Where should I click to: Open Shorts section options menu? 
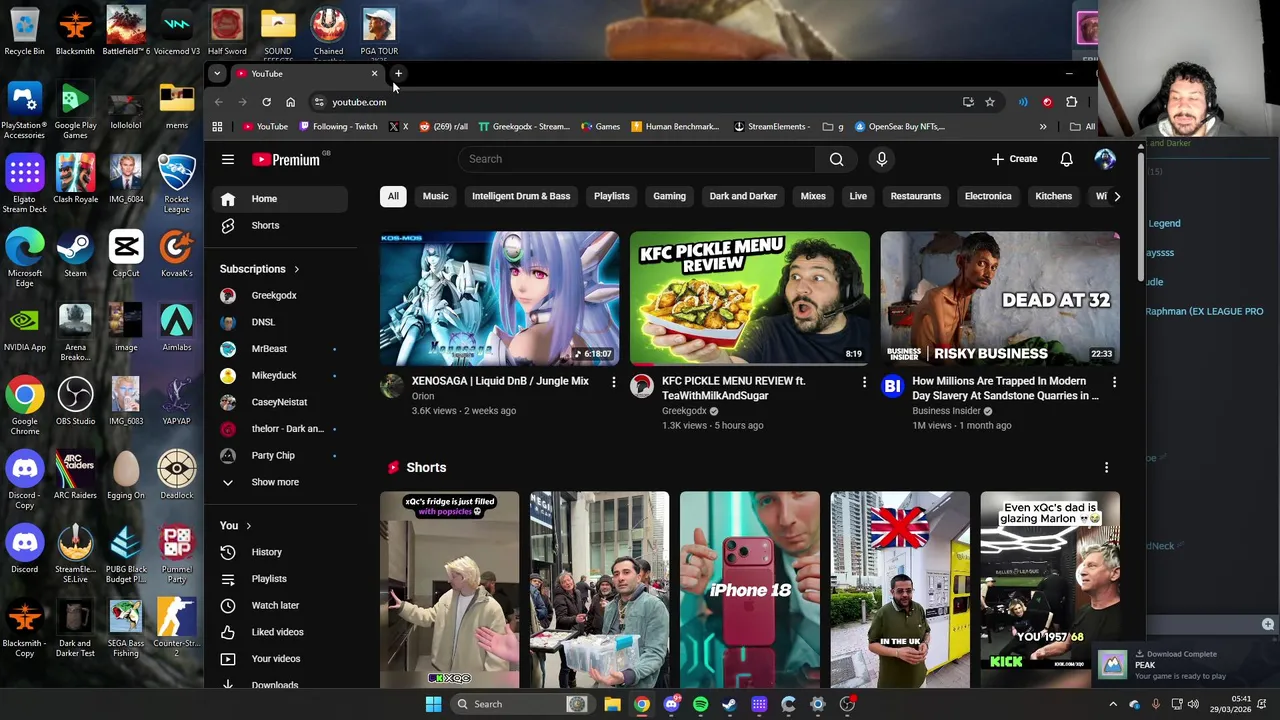[1106, 467]
